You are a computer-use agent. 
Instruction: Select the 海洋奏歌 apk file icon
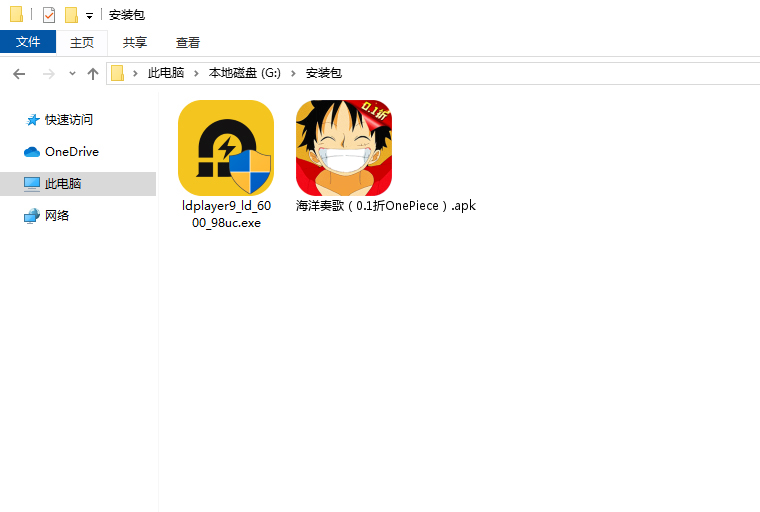(344, 148)
